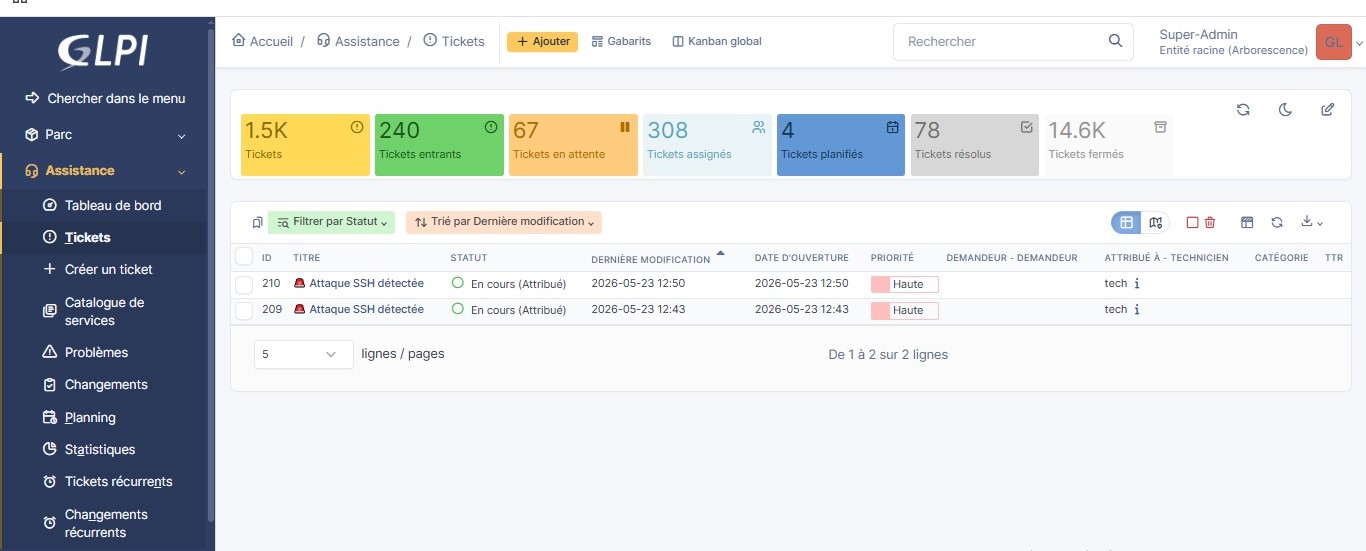The width and height of the screenshot is (1366, 551).
Task: Show tech info icon on ticket 210
Action: pos(1137,284)
